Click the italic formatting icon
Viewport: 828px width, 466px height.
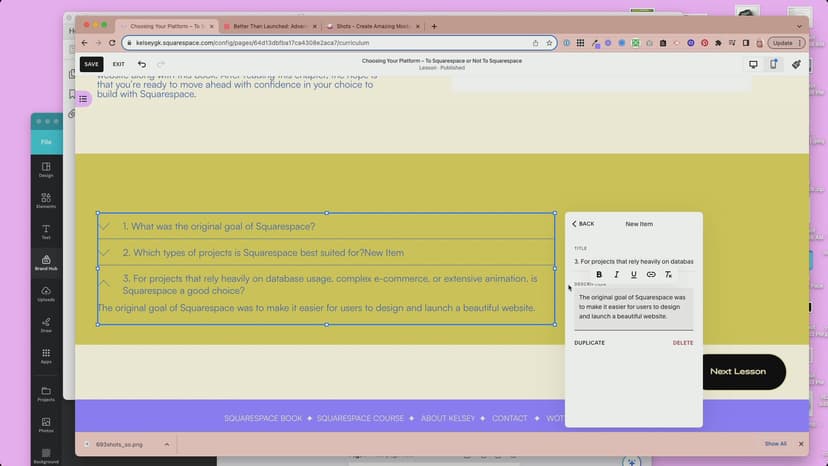click(x=616, y=274)
